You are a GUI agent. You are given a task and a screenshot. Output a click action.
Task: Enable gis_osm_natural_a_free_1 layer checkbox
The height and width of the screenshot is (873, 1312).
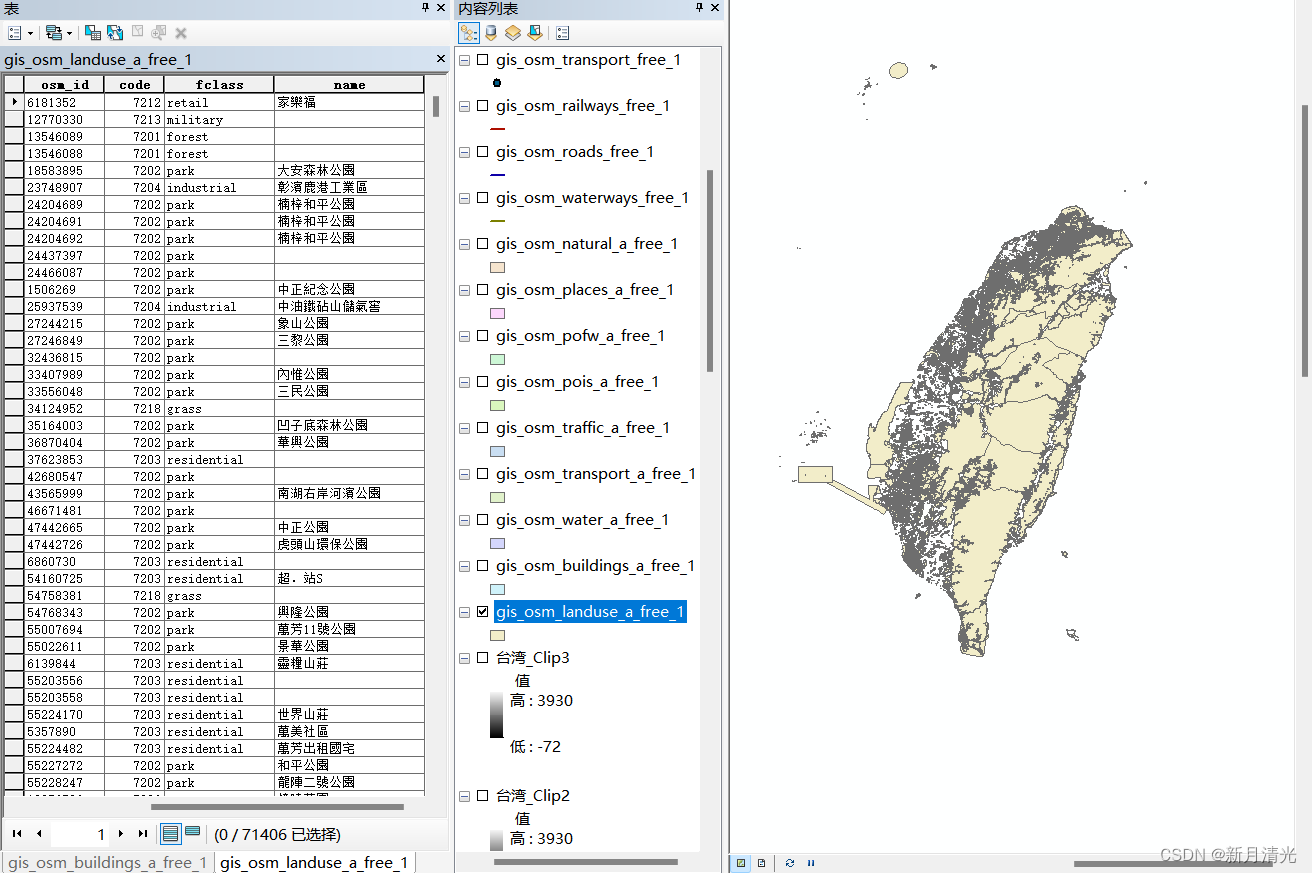(x=483, y=244)
